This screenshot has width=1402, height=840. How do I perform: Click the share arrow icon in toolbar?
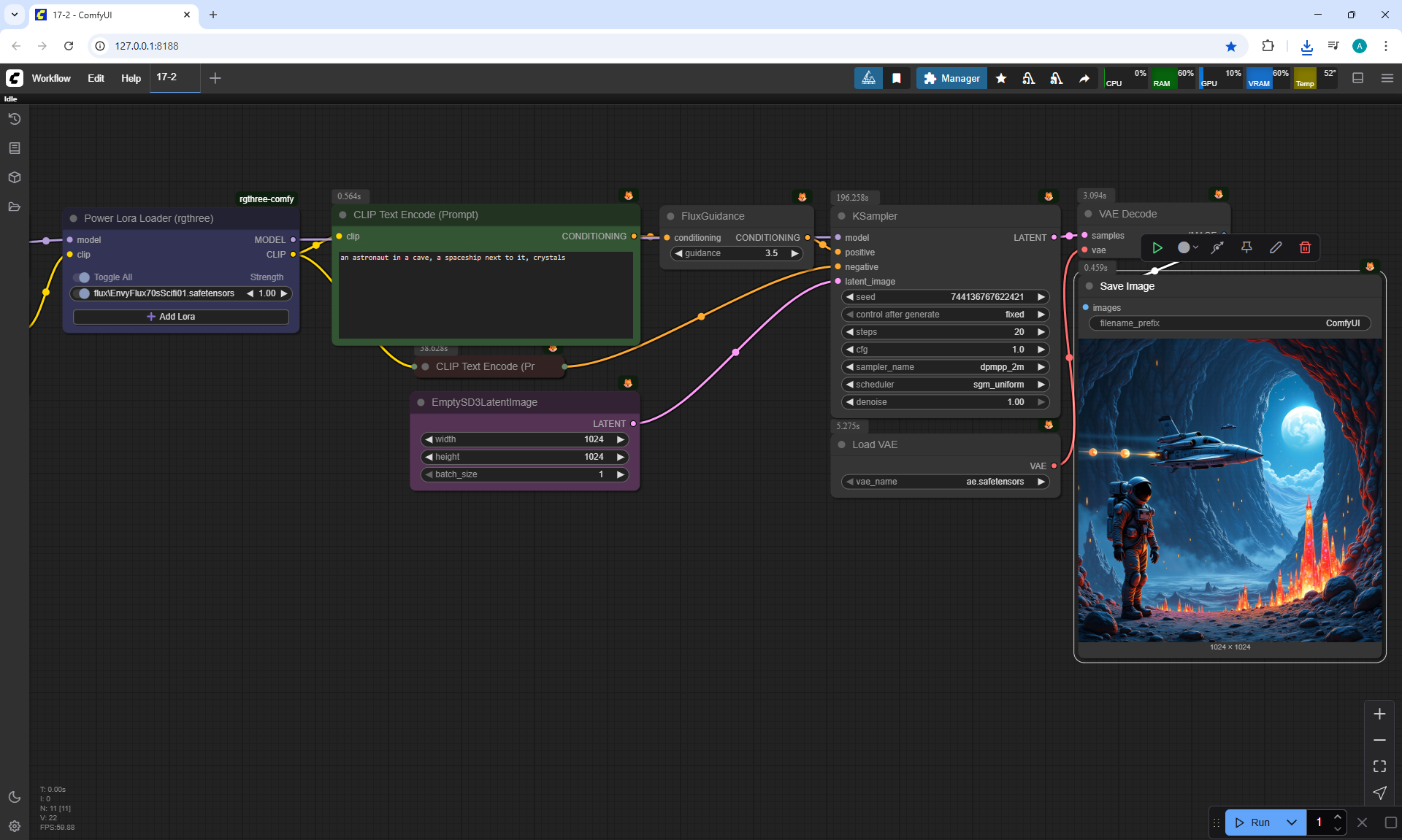coord(1084,78)
